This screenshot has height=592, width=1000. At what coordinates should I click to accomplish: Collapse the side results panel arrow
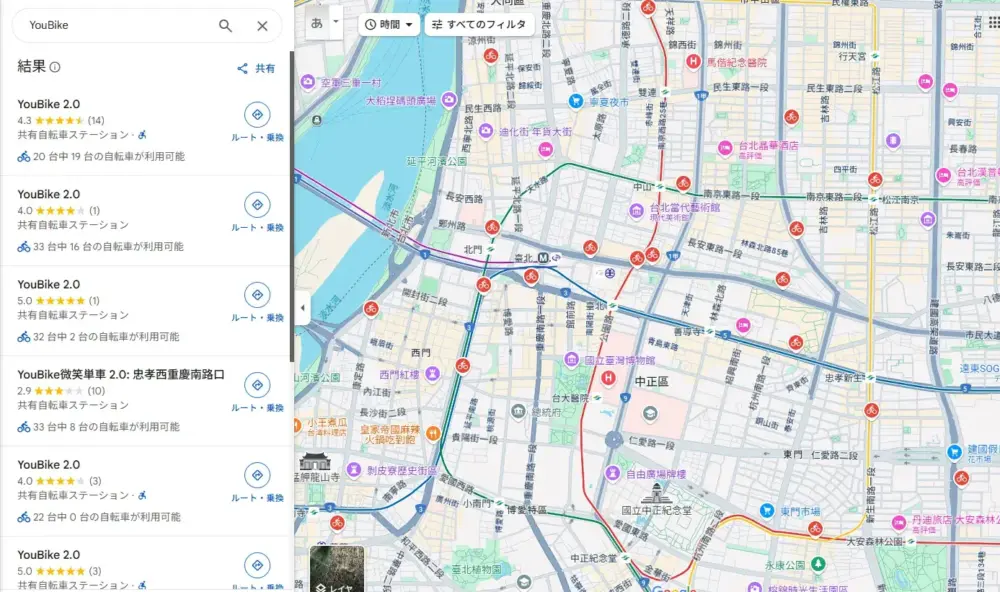(302, 308)
